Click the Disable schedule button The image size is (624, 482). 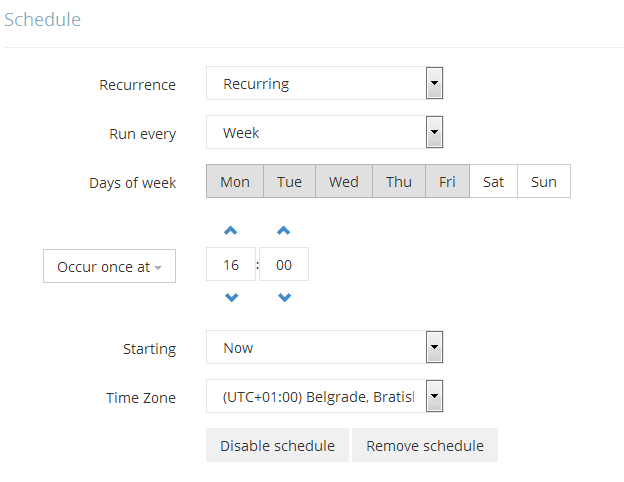pyautogui.click(x=277, y=446)
